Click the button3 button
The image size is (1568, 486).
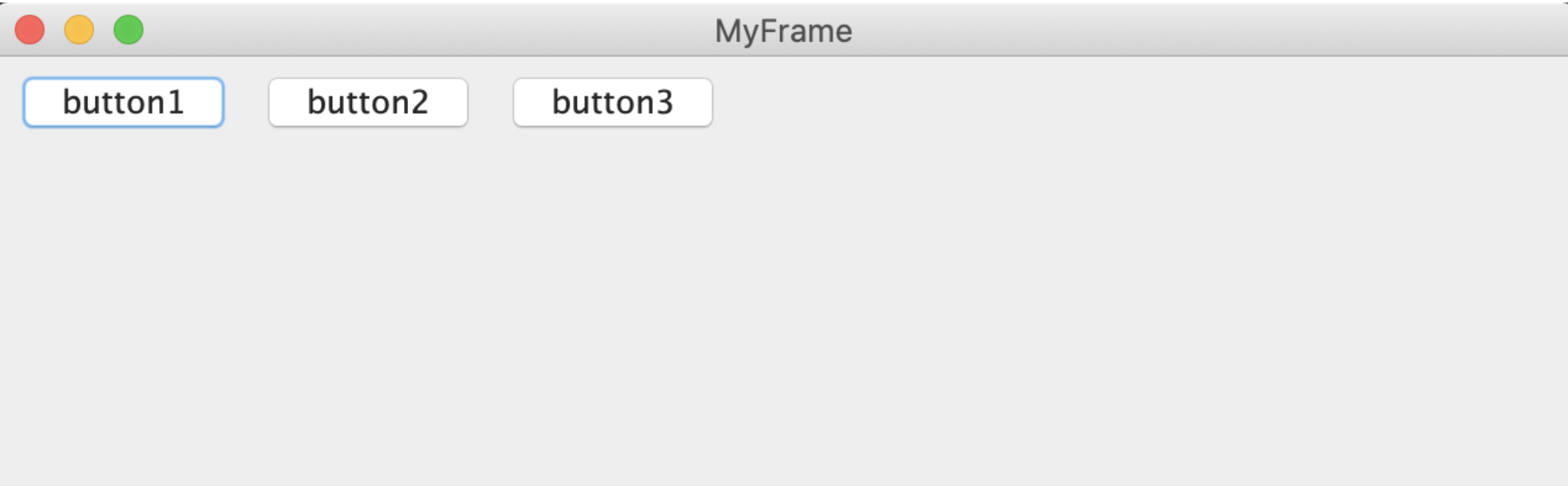[x=613, y=102]
